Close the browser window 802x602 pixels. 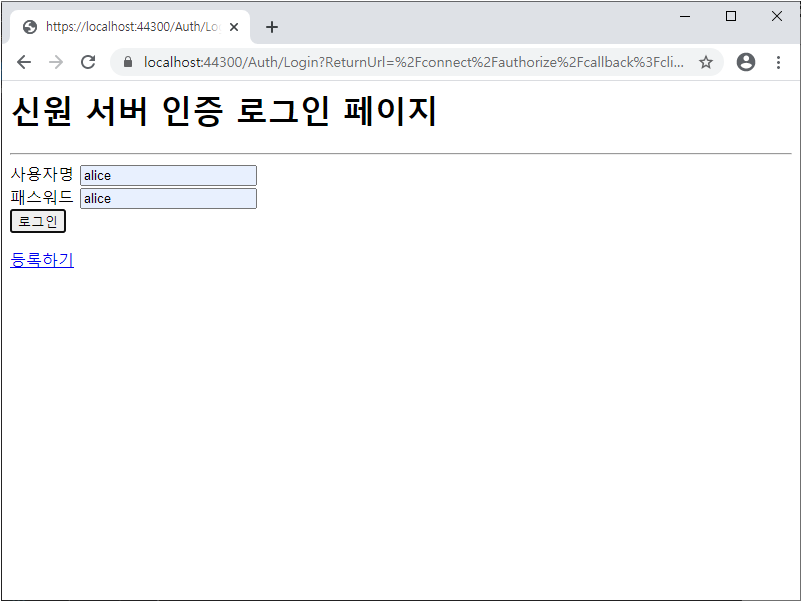[776, 16]
